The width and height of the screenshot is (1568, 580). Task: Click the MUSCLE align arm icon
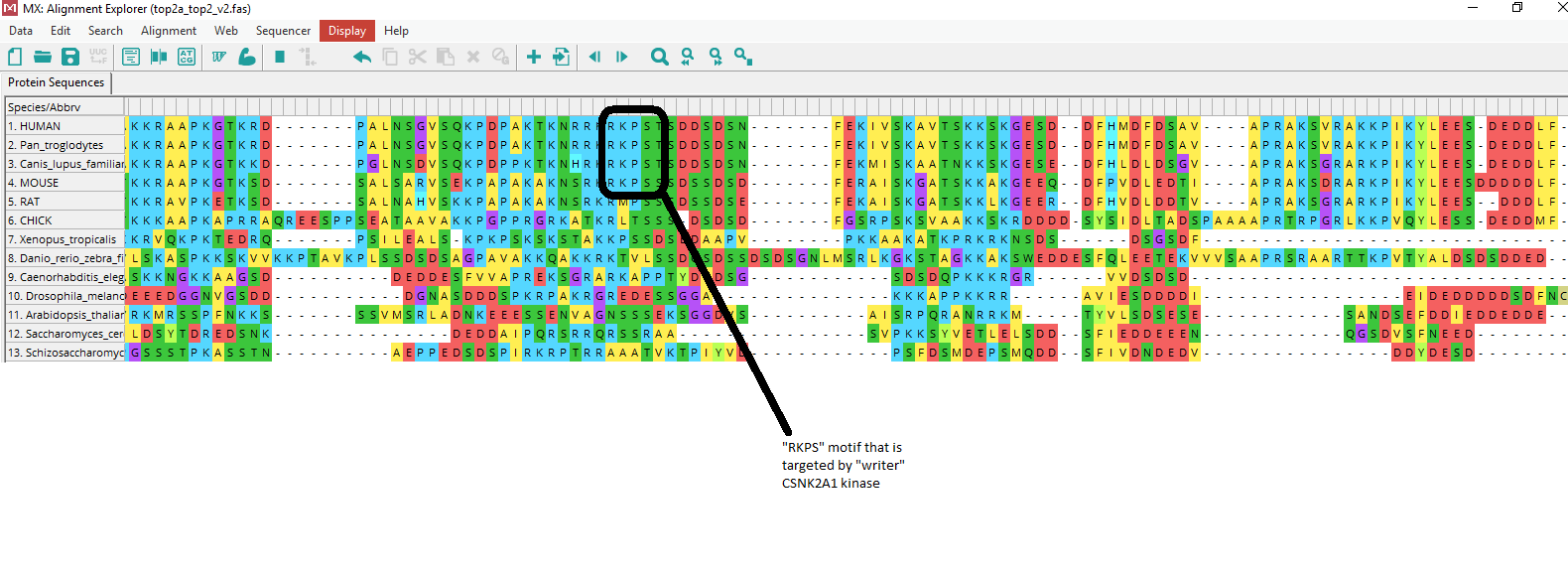(x=247, y=58)
